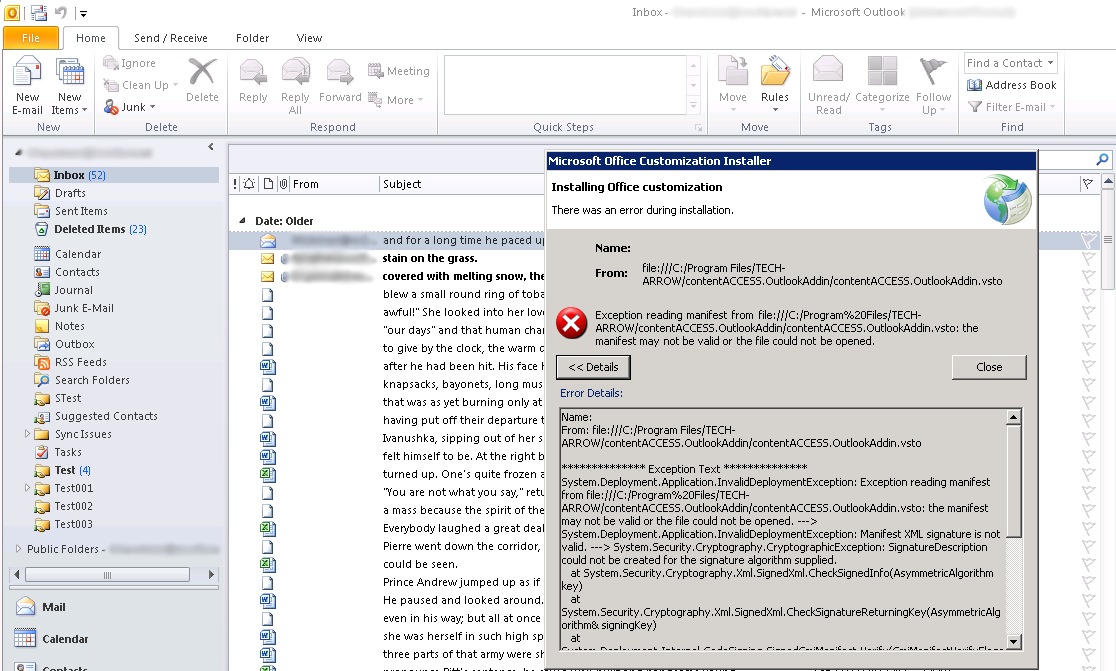Image resolution: width=1116 pixels, height=671 pixels.
Task: Reply to the selected message
Action: pyautogui.click(x=253, y=84)
